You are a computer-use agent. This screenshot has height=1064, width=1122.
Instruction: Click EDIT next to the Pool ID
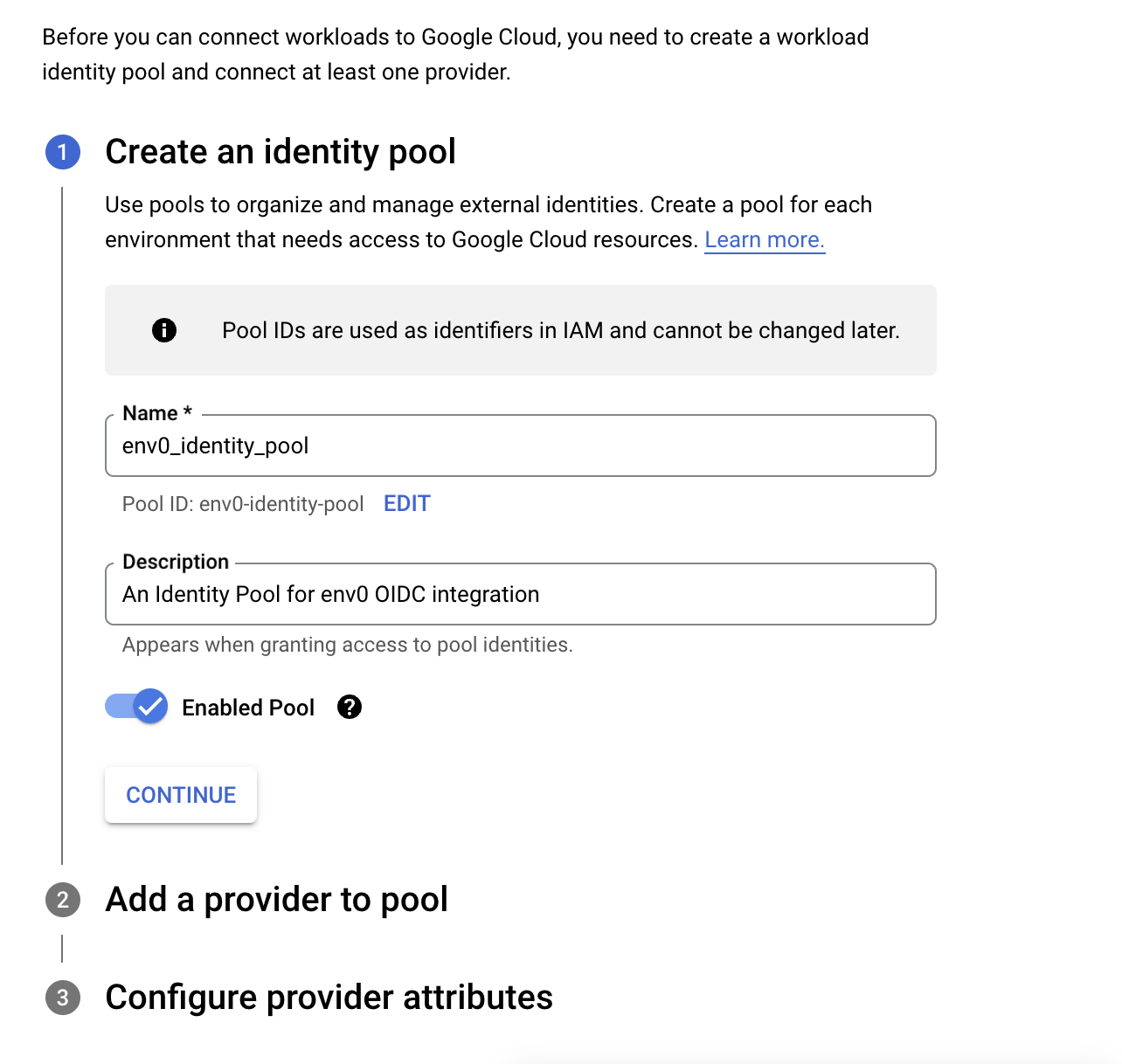pos(407,504)
